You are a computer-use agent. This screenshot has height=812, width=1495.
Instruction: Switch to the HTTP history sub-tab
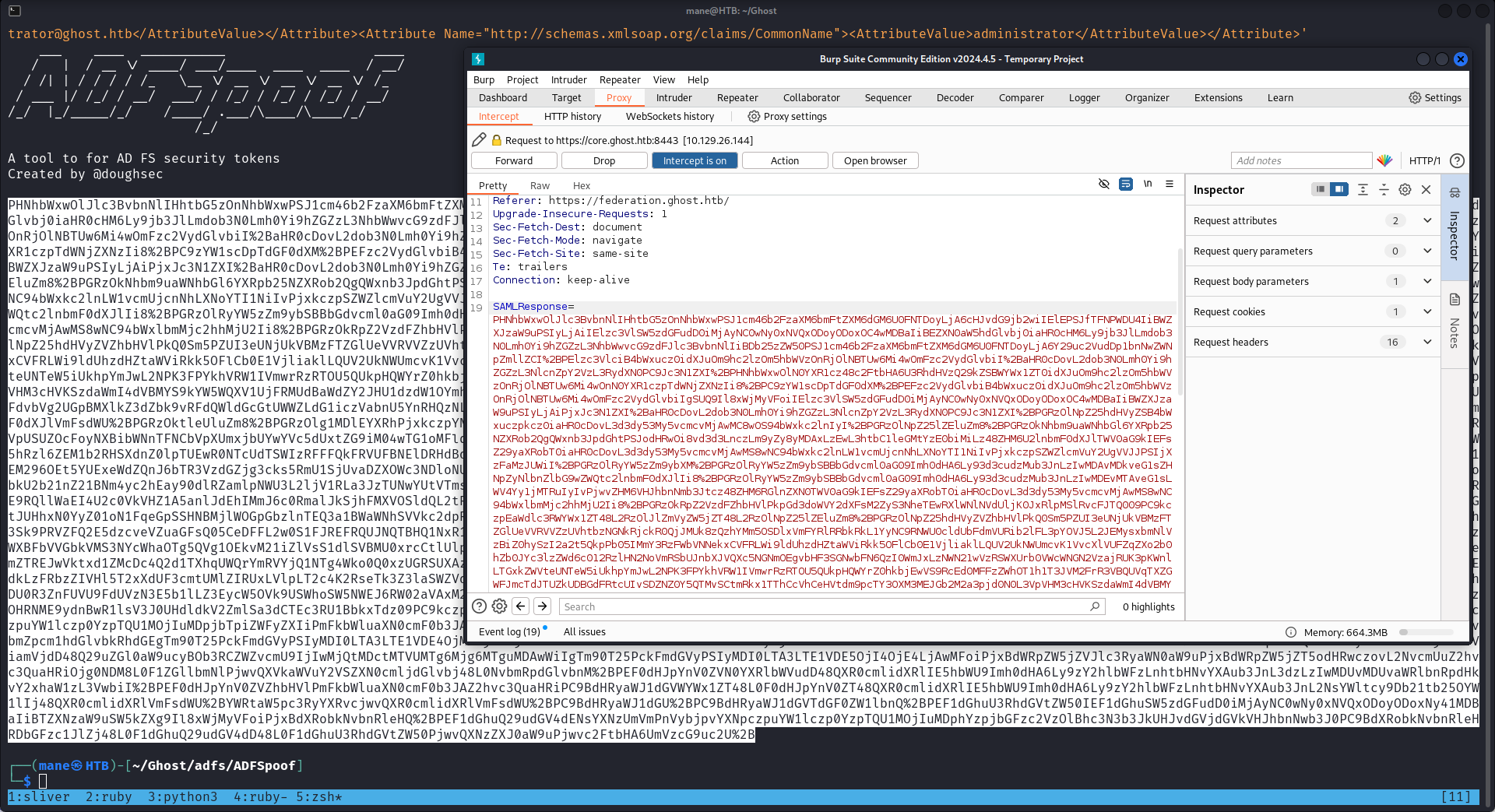(x=572, y=116)
